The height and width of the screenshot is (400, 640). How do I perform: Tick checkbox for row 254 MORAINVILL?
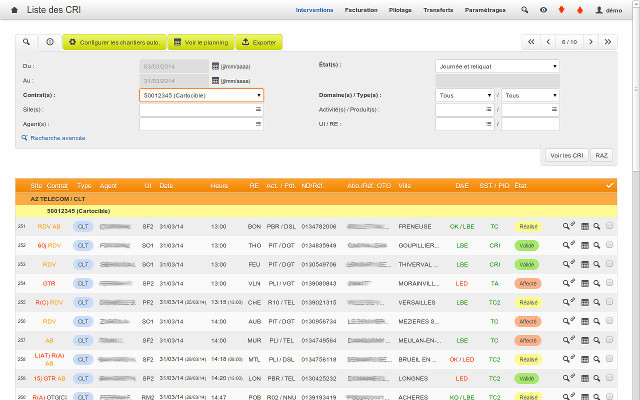pos(609,282)
